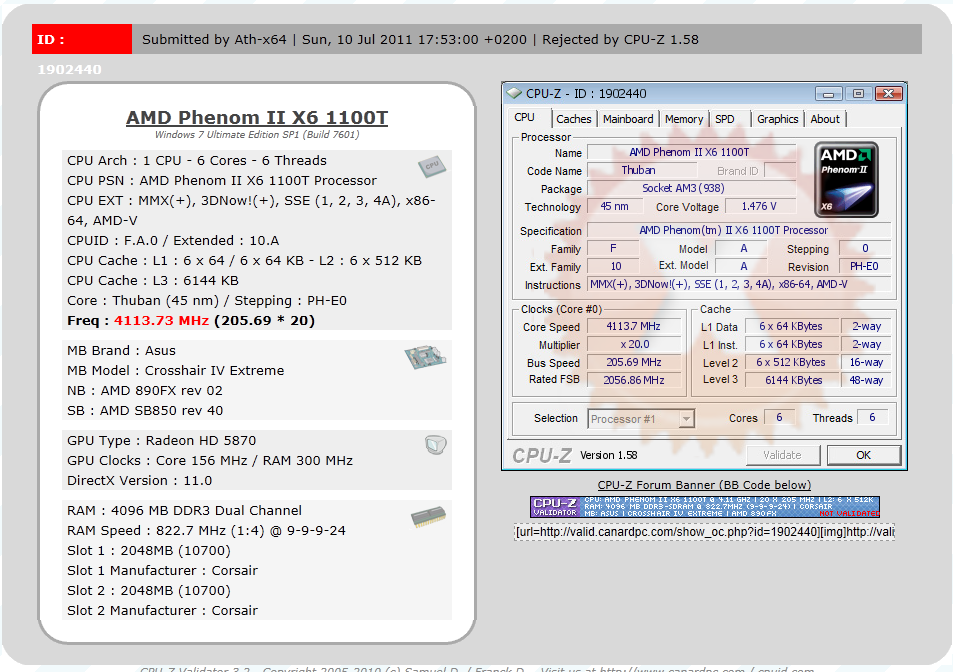Image resolution: width=953 pixels, height=672 pixels.
Task: Click the Bus Speed value 205.69 MHz
Action: click(633, 362)
